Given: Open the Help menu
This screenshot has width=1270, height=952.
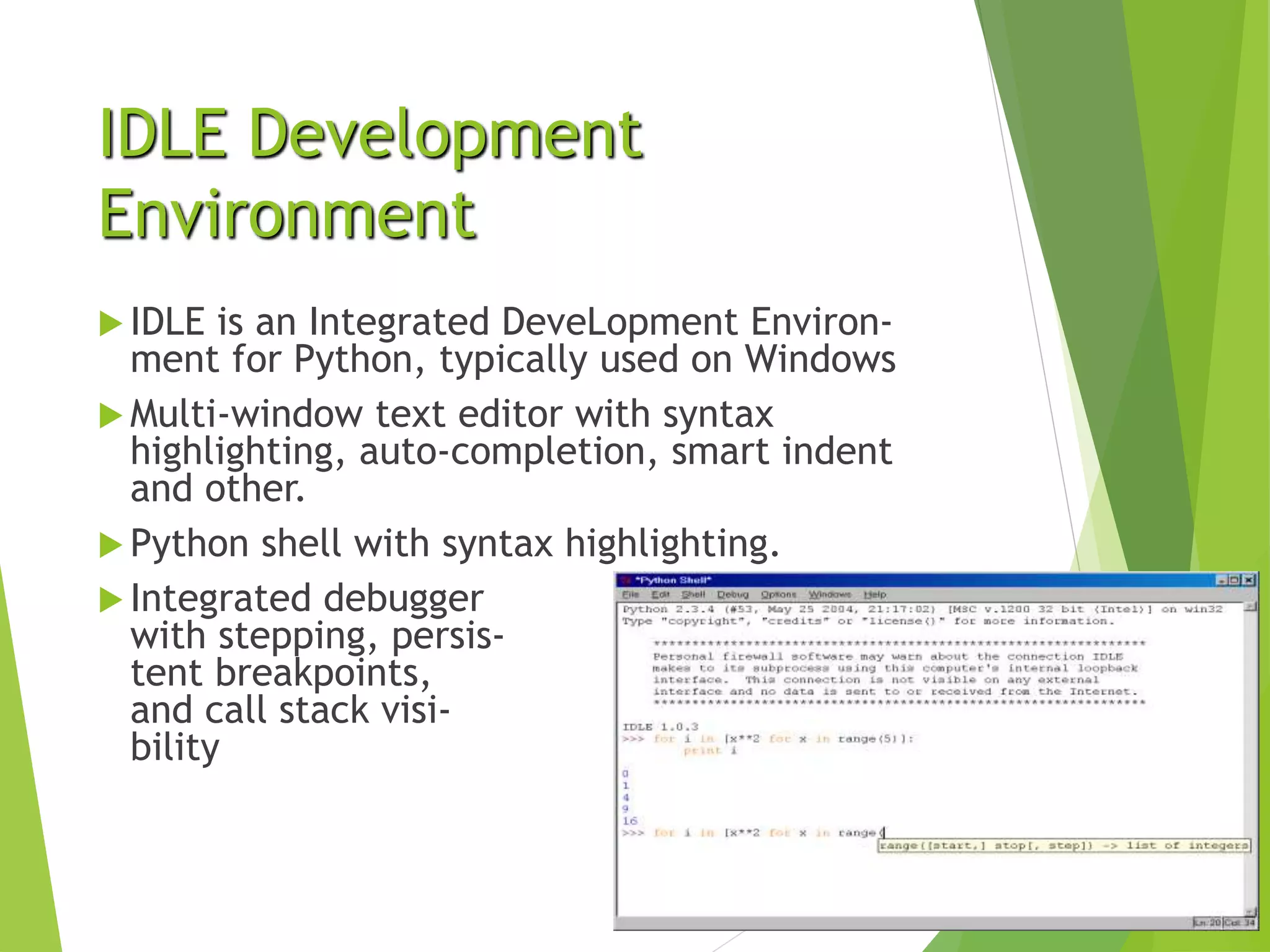Looking at the screenshot, I should 875,594.
